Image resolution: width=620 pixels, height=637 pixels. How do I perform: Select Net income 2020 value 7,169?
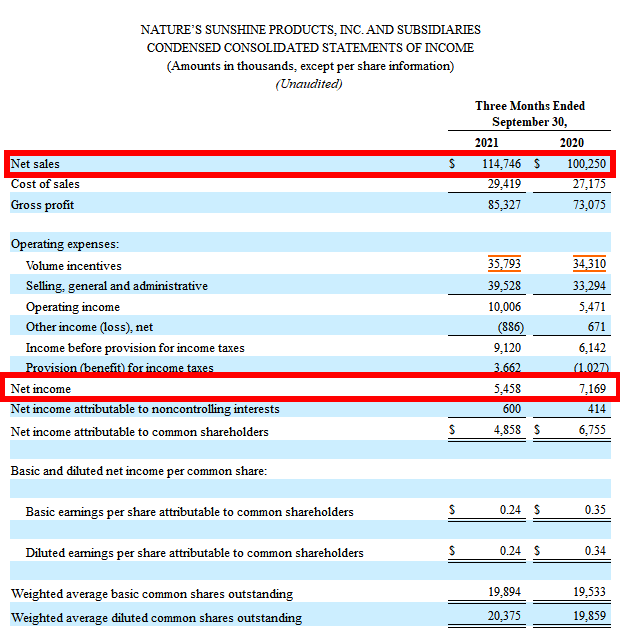[x=592, y=389]
